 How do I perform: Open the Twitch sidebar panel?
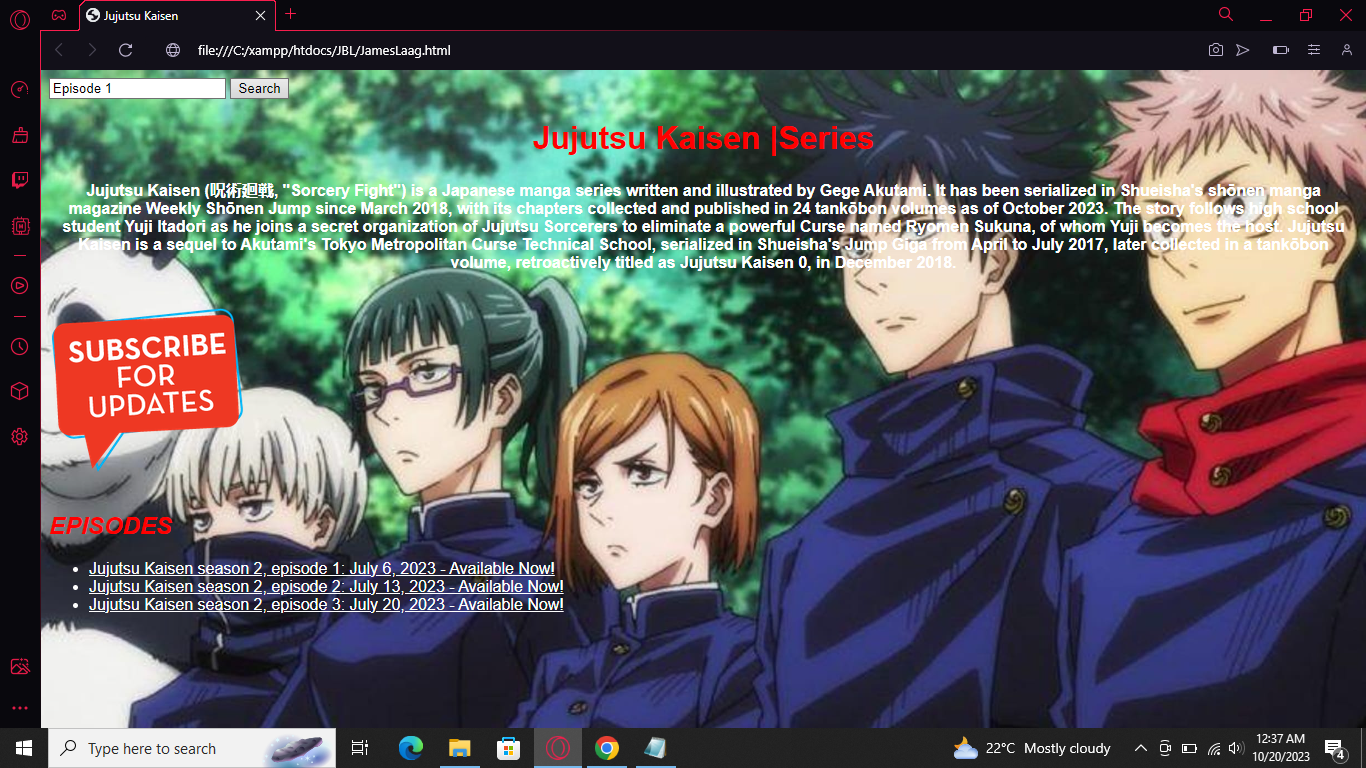[20, 180]
